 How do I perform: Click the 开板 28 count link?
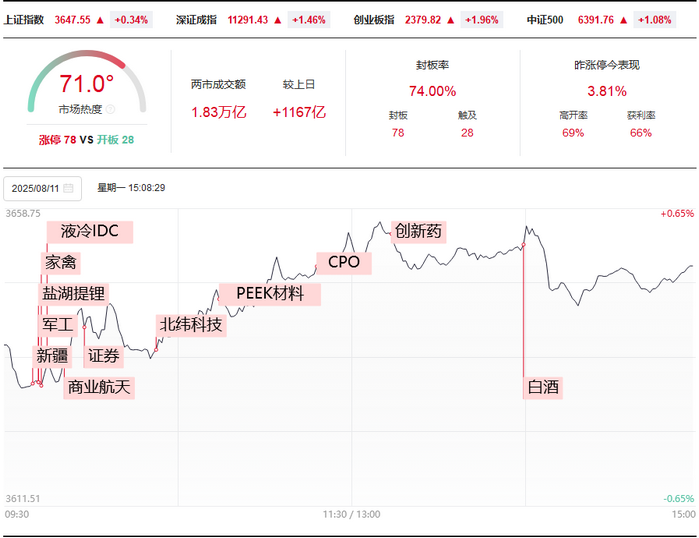pos(115,140)
